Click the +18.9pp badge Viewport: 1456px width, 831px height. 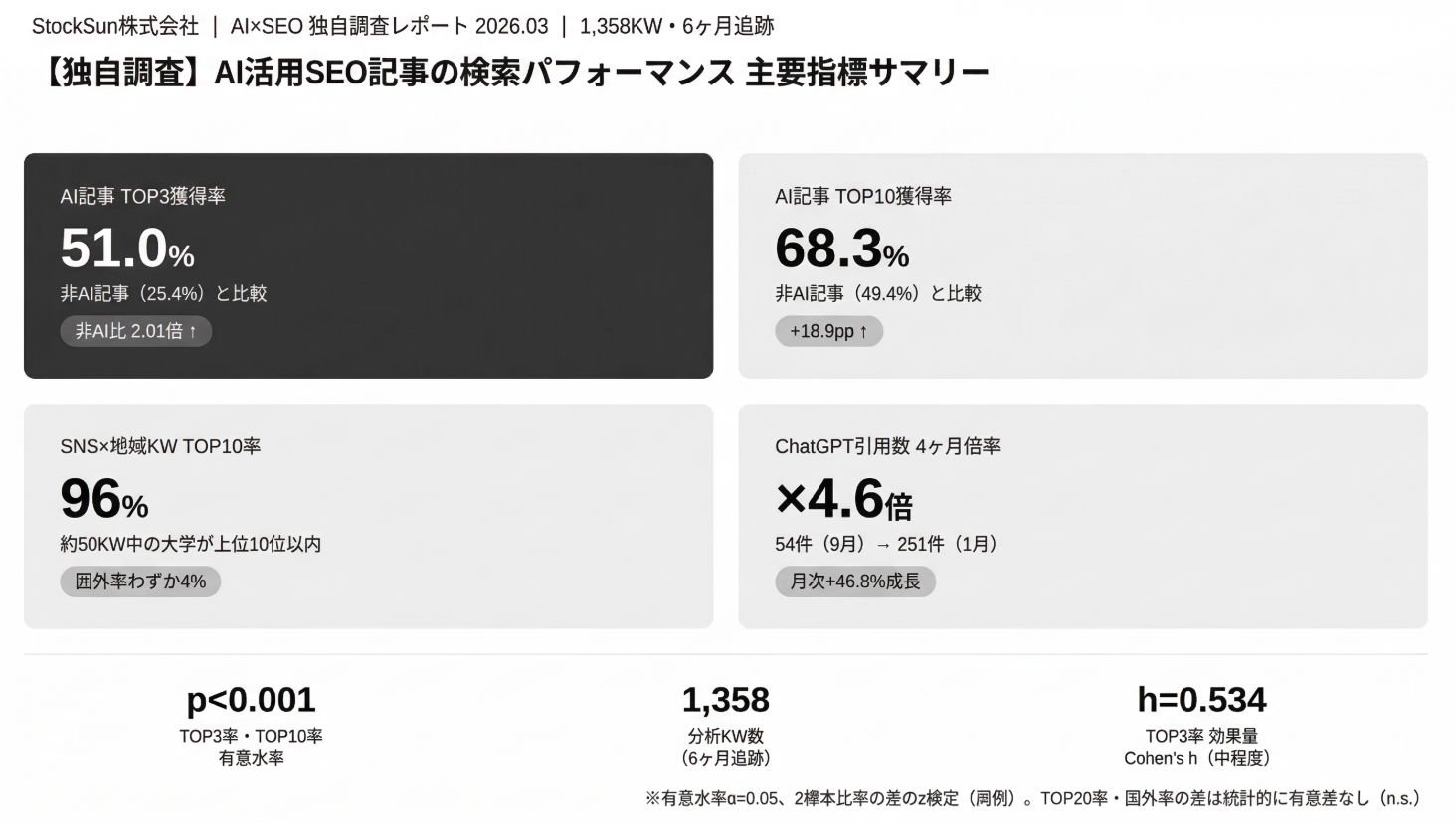pyautogui.click(x=828, y=331)
